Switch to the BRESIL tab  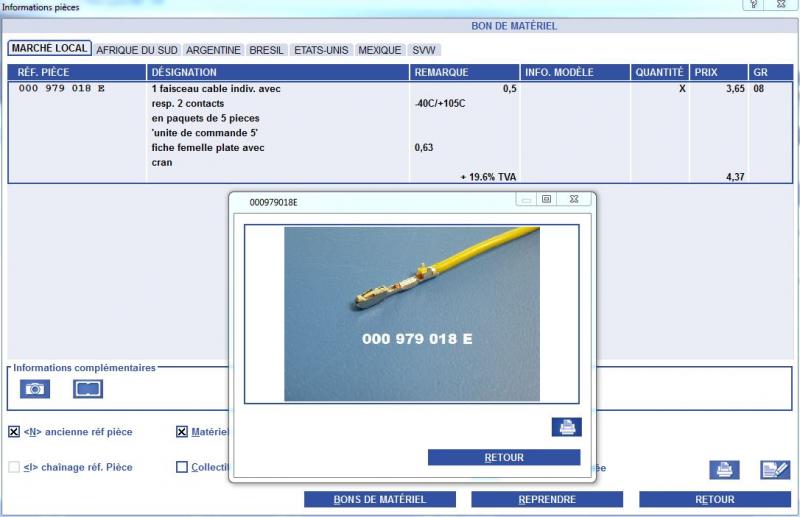(x=266, y=50)
